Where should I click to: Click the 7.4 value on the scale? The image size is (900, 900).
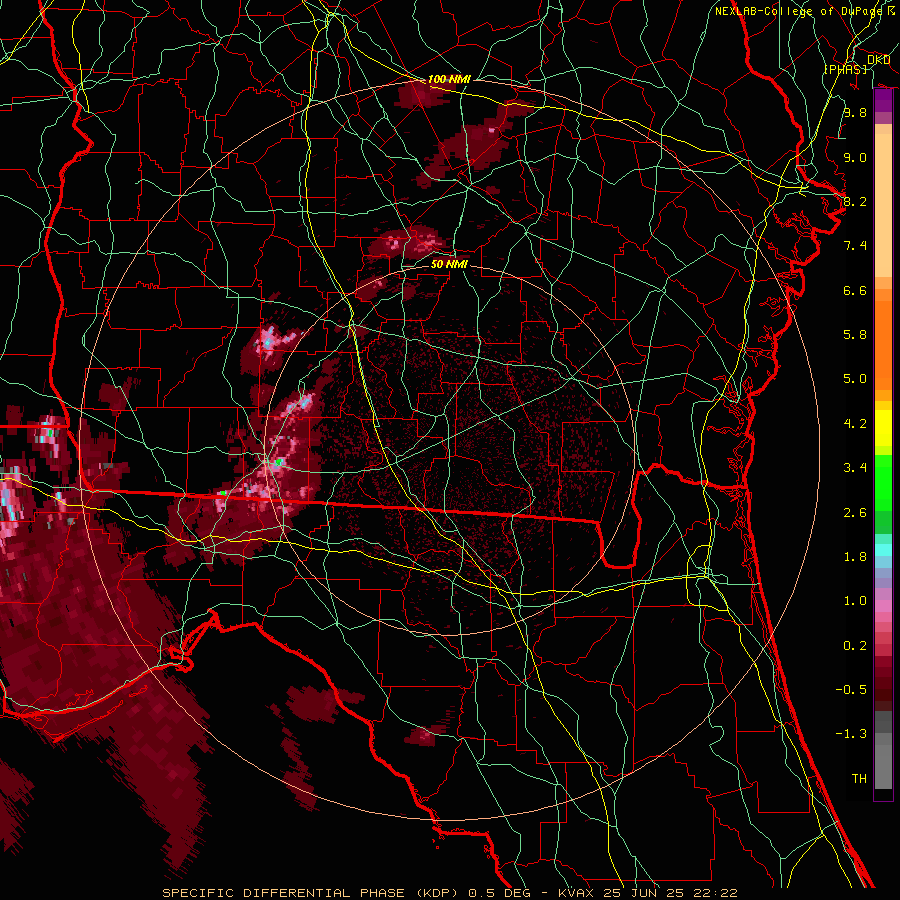(855, 246)
